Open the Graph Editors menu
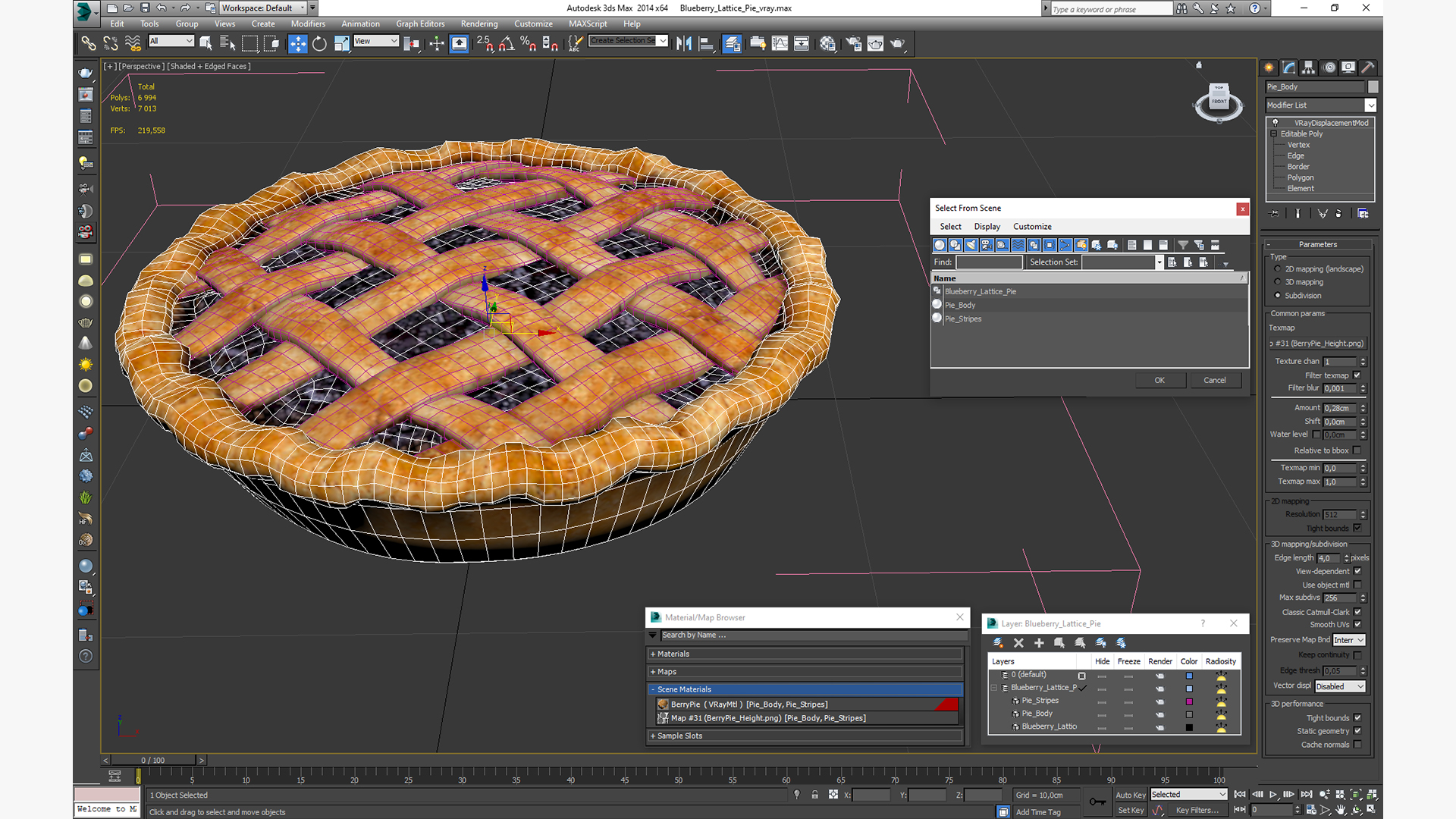The image size is (1456, 819). click(420, 24)
